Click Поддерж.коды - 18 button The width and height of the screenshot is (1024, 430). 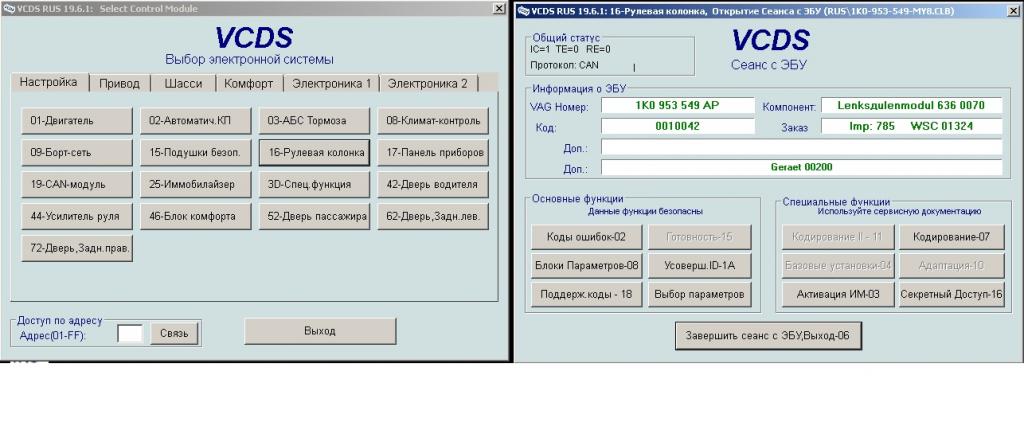pos(586,294)
